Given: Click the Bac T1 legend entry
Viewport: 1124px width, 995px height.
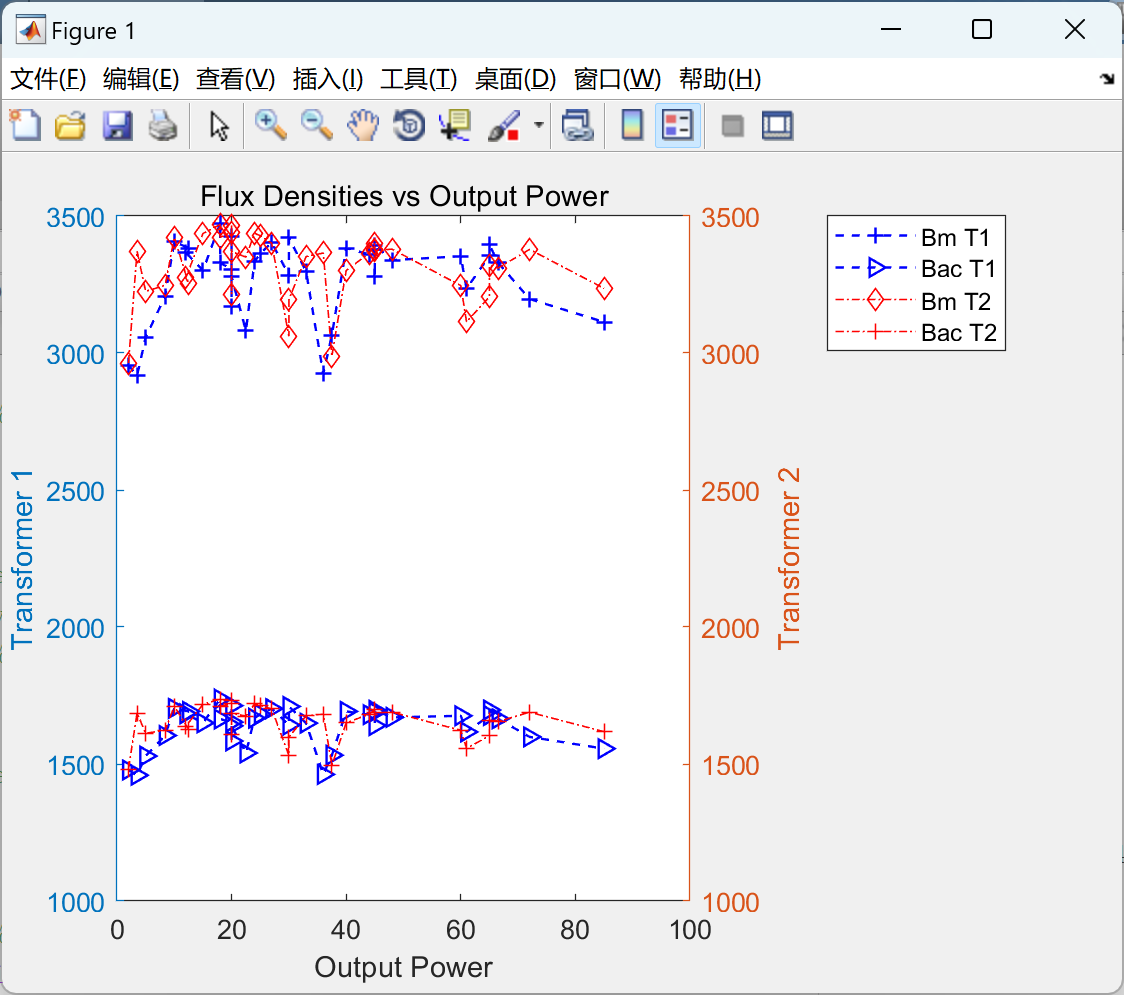Looking at the screenshot, I should 915,269.
